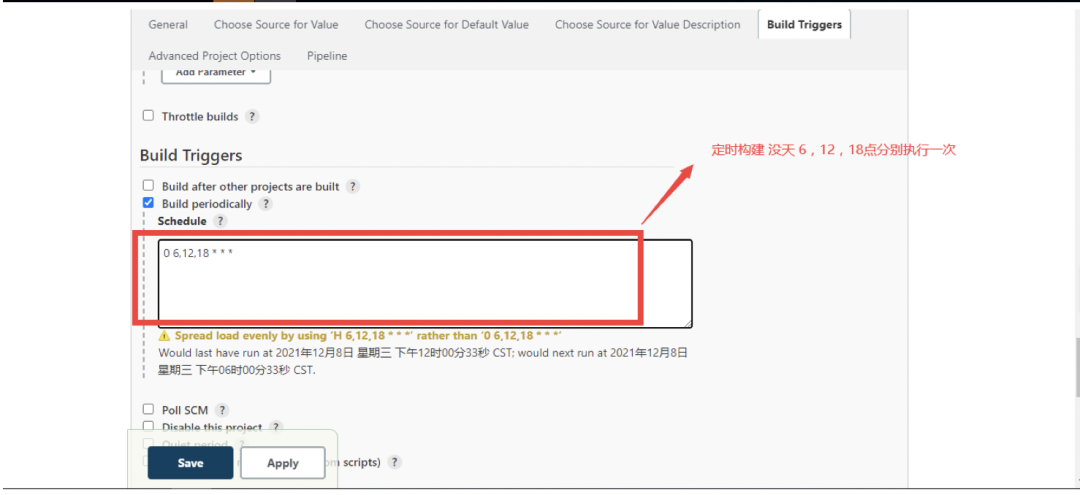Click the 'Schedule' label text
Viewport: 1080px width, 495px height.
(182, 221)
